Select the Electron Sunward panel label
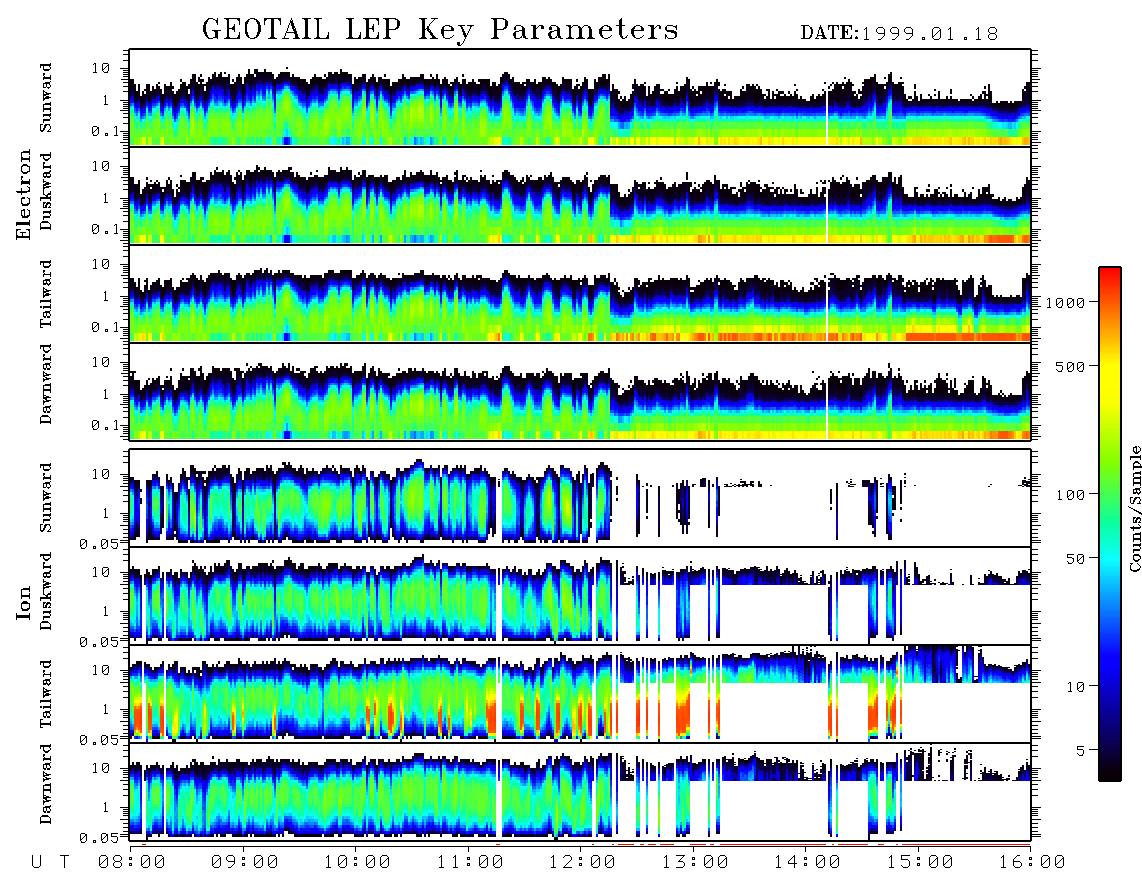The image size is (1142, 880). tap(46, 98)
